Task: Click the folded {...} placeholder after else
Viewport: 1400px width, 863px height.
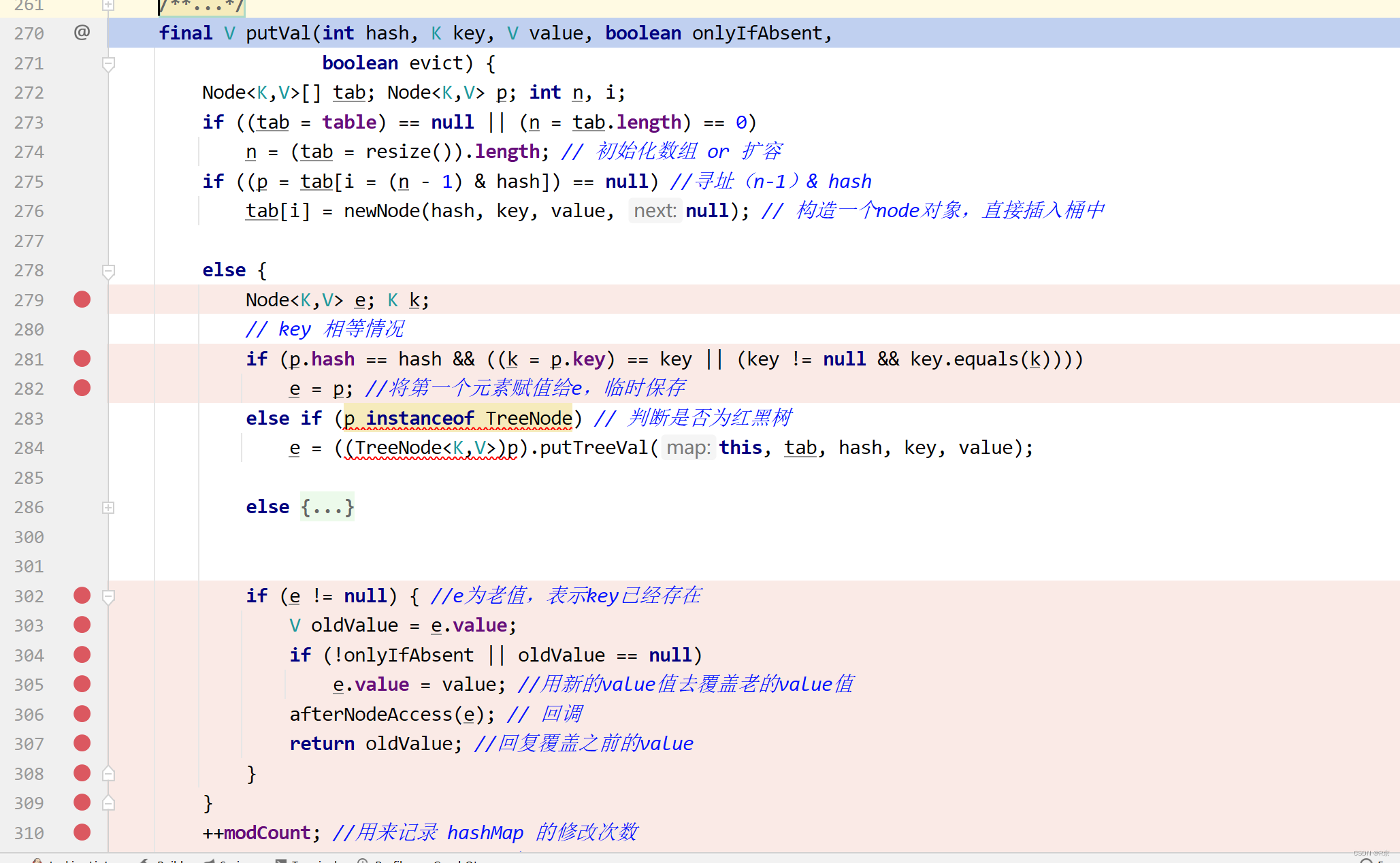Action: pyautogui.click(x=327, y=507)
